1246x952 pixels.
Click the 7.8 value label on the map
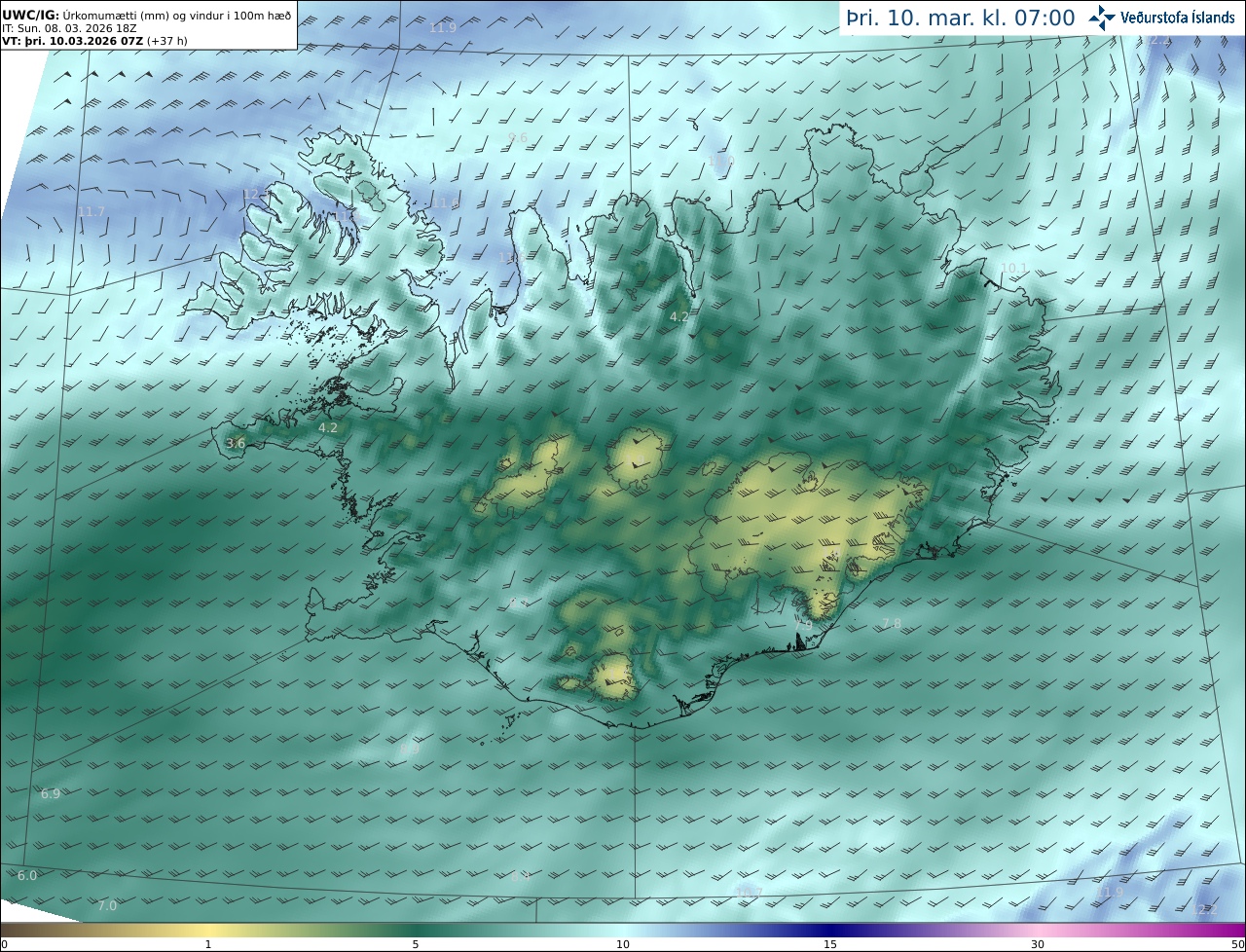891,623
